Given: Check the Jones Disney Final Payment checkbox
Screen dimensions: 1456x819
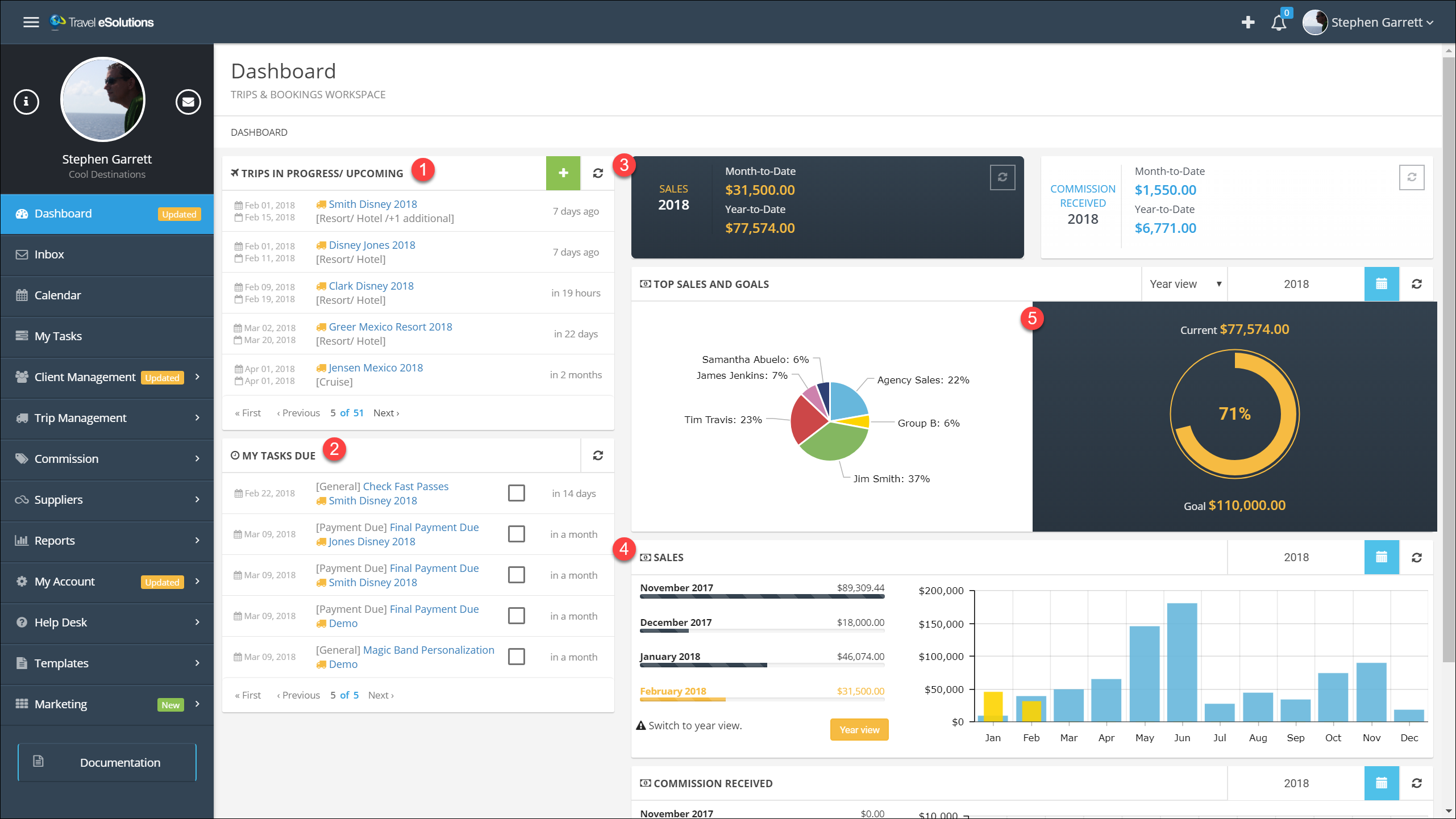Looking at the screenshot, I should [517, 533].
